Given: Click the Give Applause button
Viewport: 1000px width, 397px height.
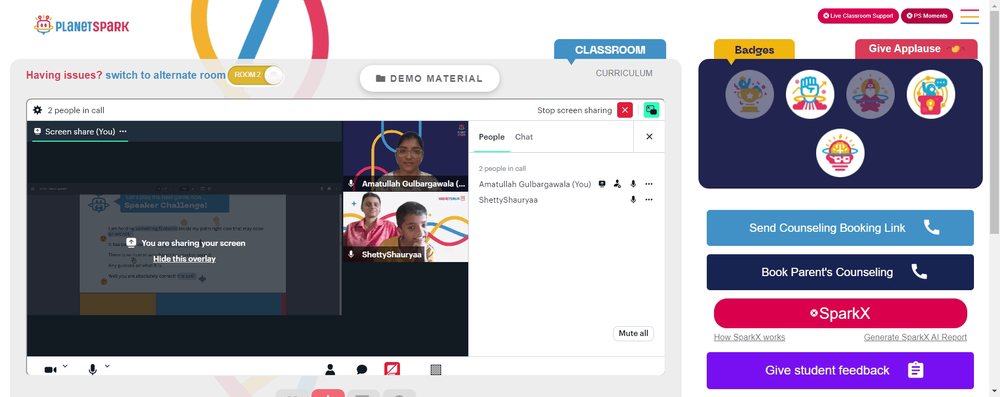Looking at the screenshot, I should click(x=916, y=49).
